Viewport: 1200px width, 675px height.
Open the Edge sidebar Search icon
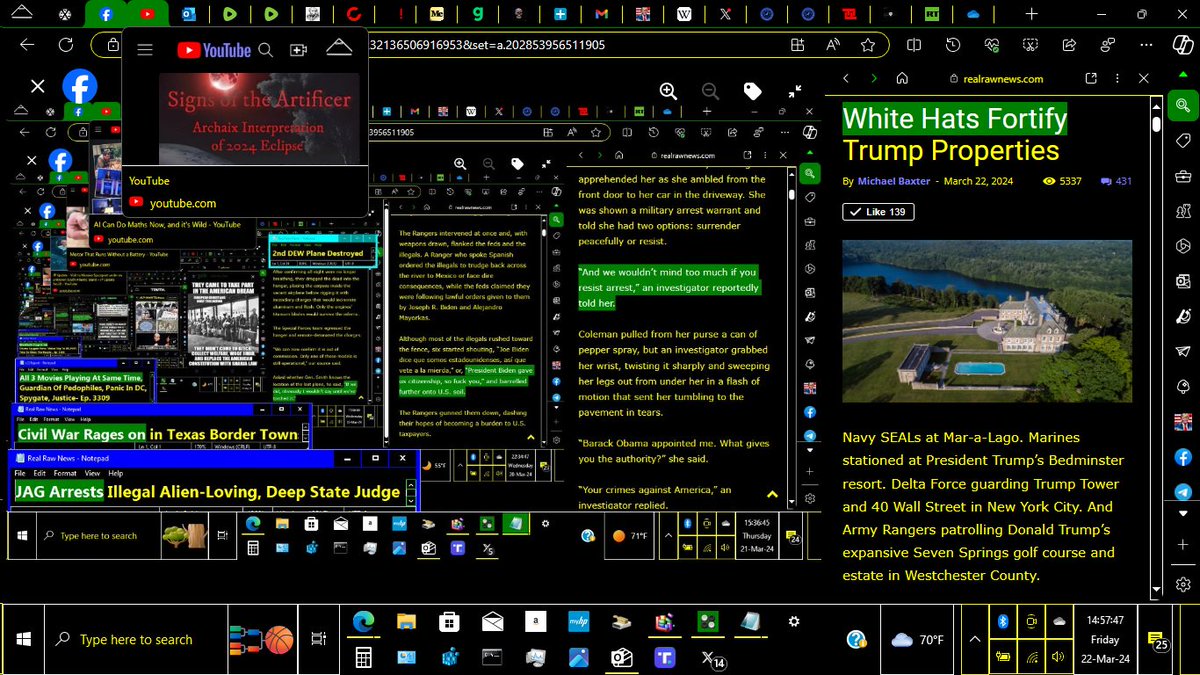click(1183, 106)
